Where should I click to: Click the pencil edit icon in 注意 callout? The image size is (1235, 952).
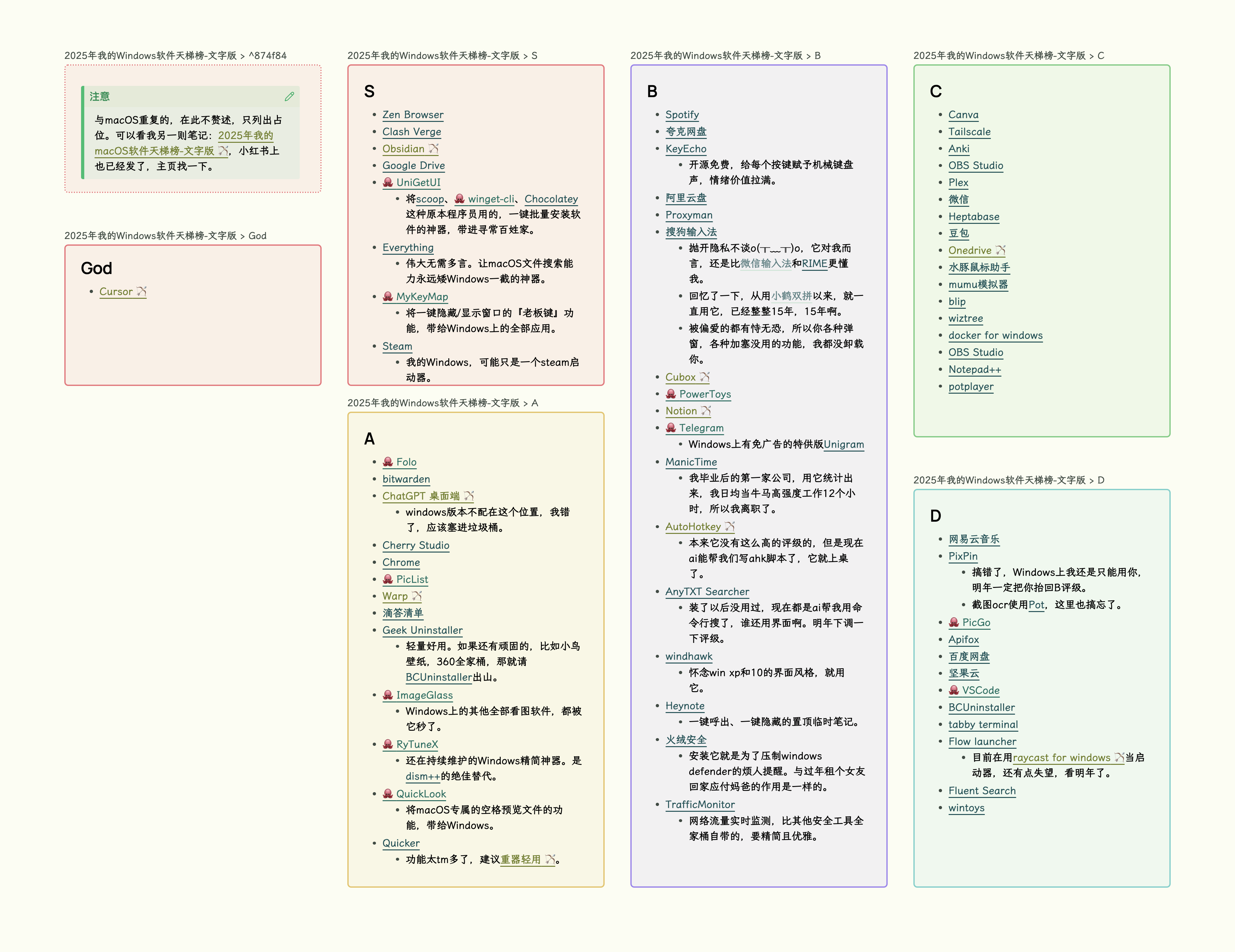289,97
